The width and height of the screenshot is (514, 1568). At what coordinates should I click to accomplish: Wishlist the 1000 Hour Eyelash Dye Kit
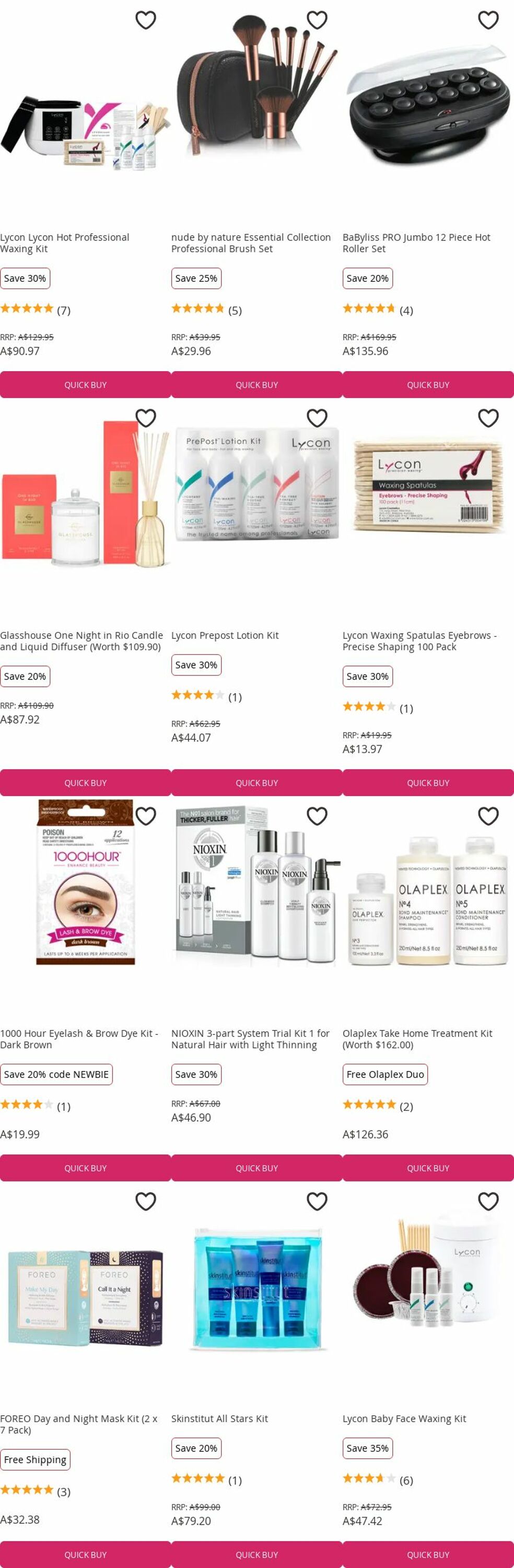pos(145,816)
